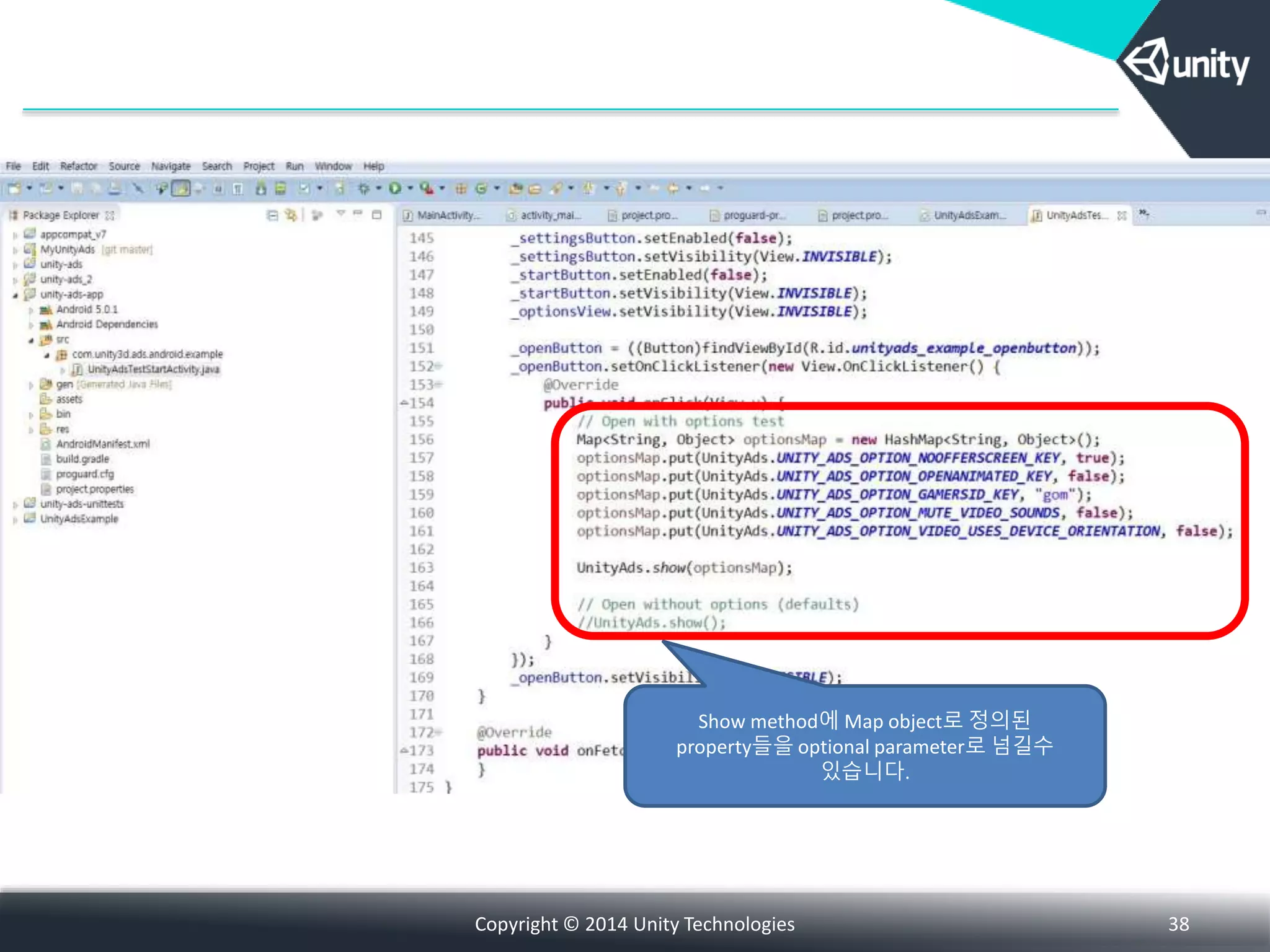1270x952 pixels.
Task: Toggle Link with Editor in Package Explorer
Action: (290, 215)
